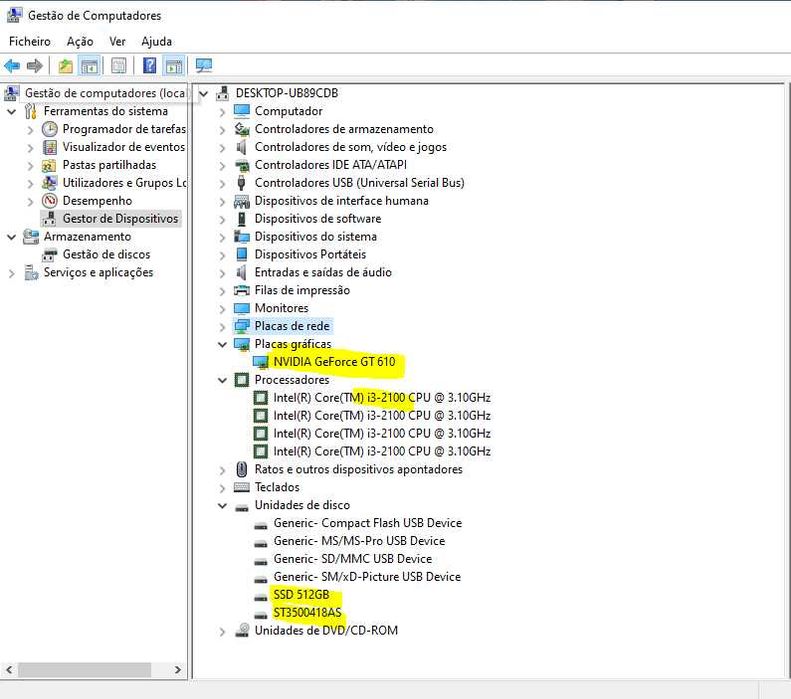Select NVIDIA GeForce GT 610 device
791x699 pixels.
[x=334, y=362]
